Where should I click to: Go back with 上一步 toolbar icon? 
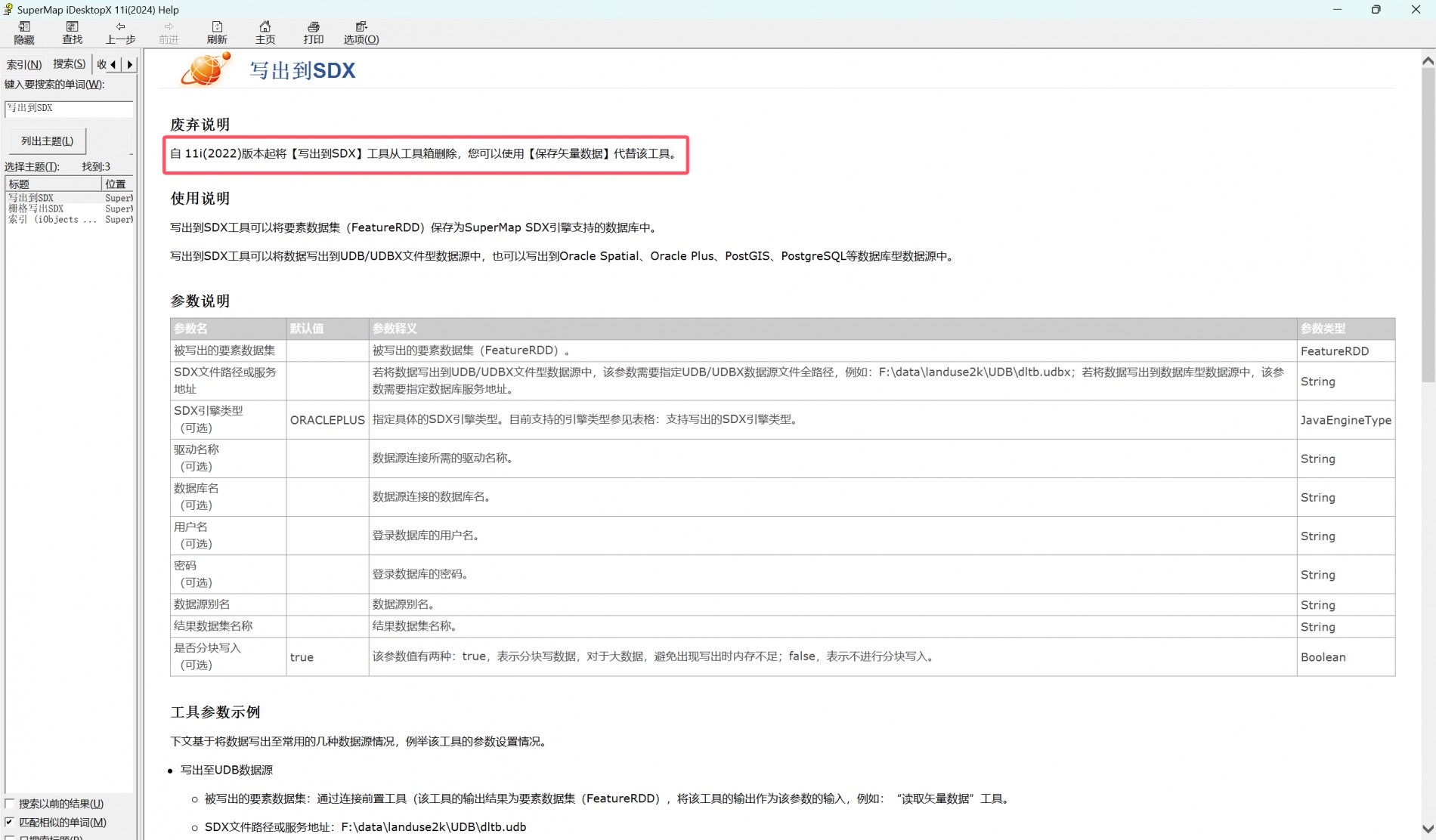pos(120,32)
